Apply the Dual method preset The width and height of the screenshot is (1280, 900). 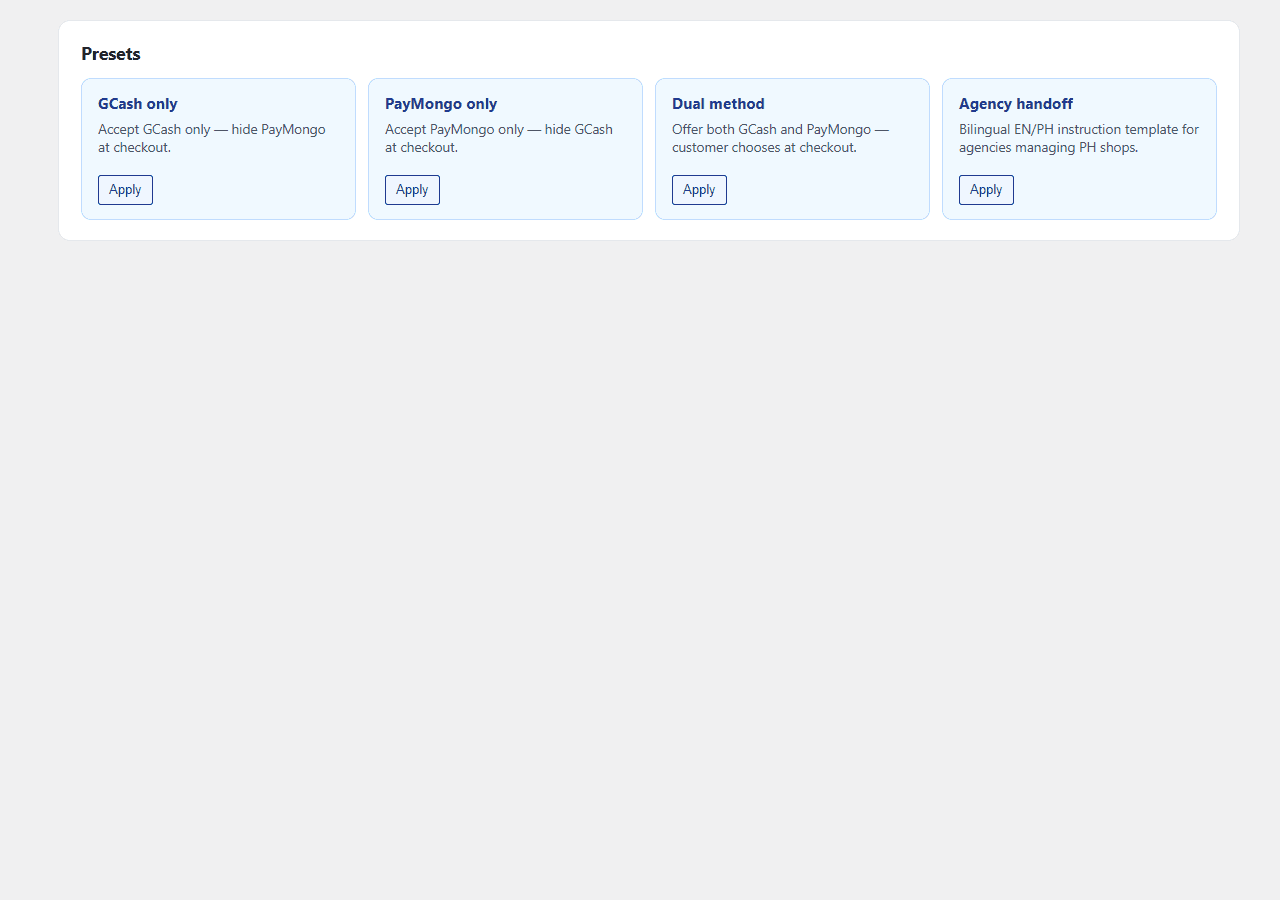click(x=699, y=190)
